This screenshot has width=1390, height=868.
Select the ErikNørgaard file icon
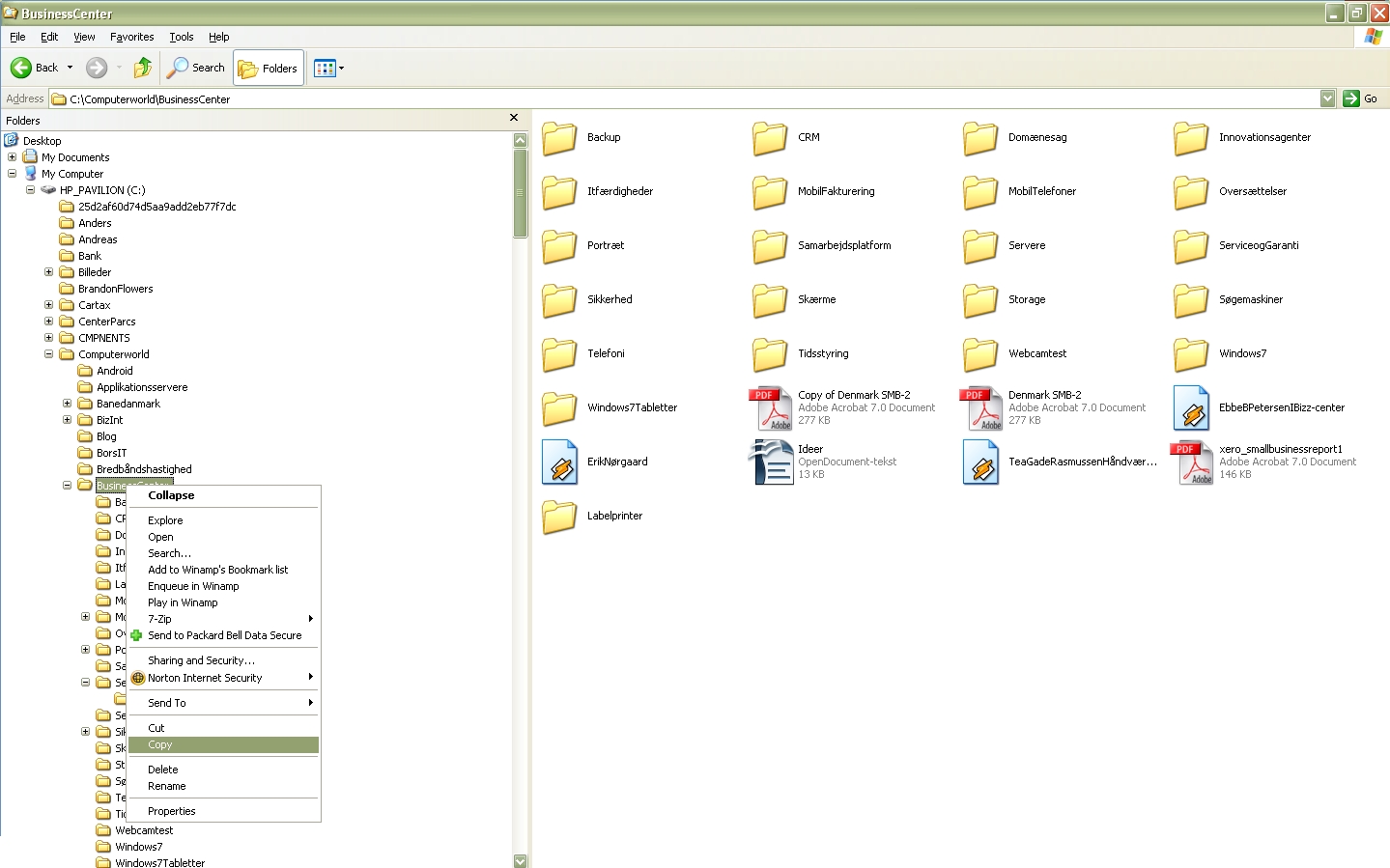click(x=559, y=462)
